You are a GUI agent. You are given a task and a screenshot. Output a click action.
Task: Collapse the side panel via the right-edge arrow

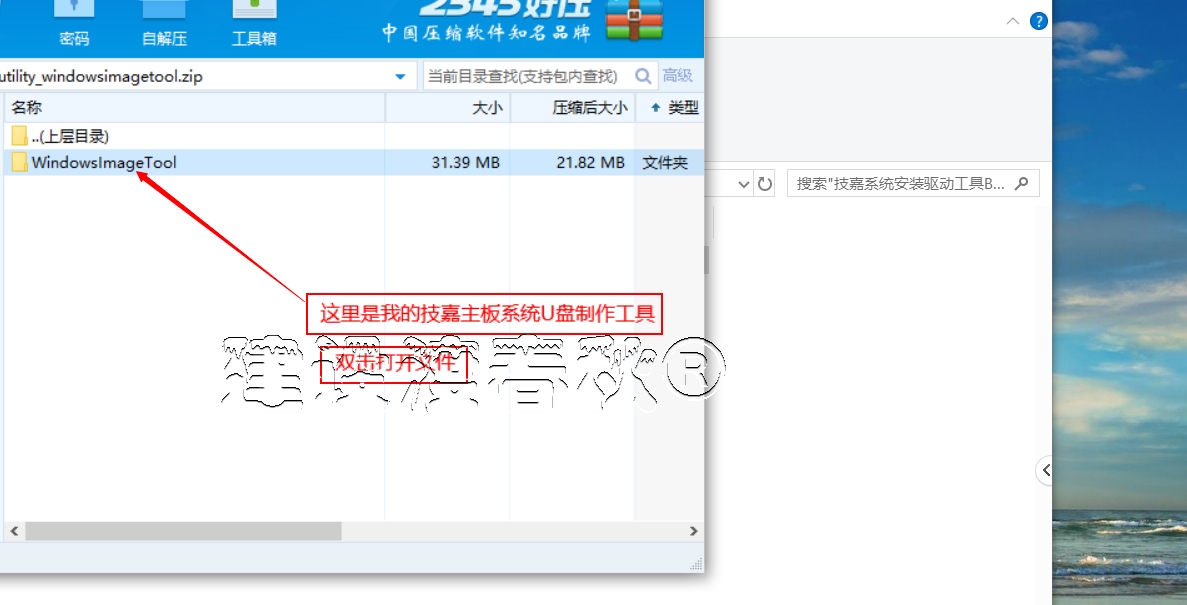[1046, 470]
